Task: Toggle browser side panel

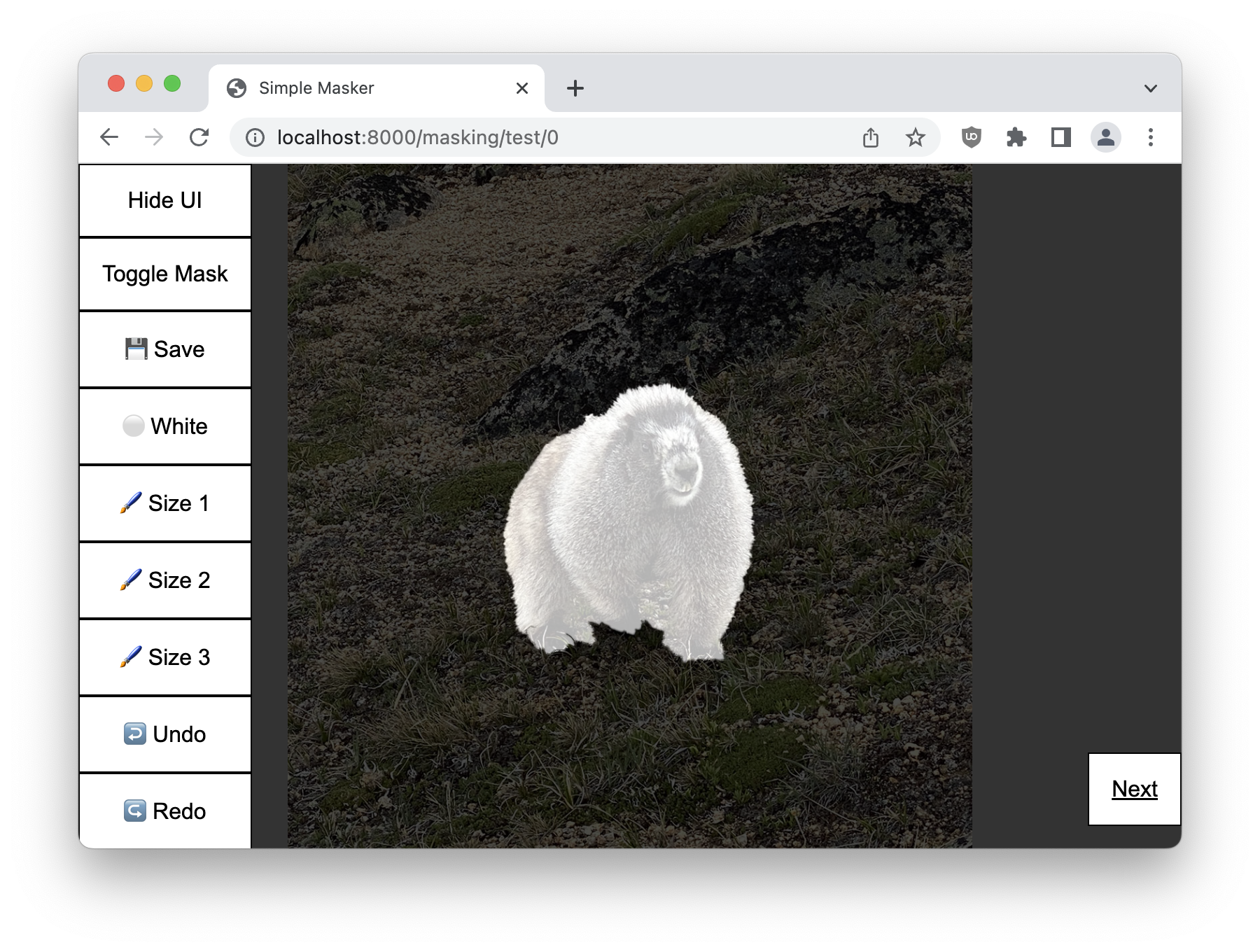Action: pos(1061,137)
